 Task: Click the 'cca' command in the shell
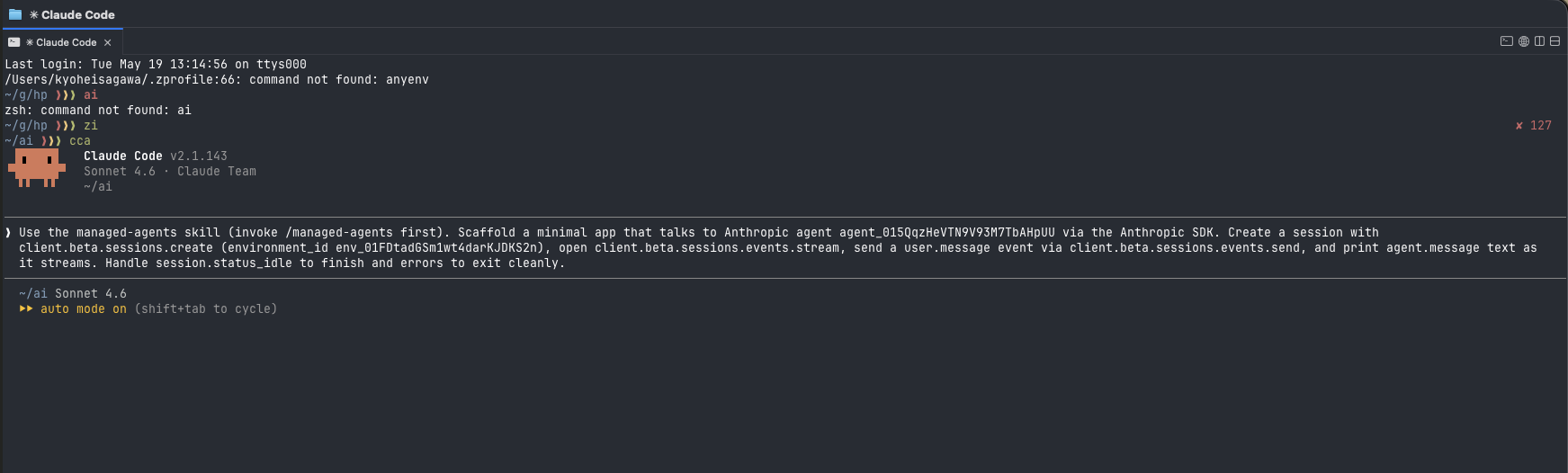[x=80, y=140]
